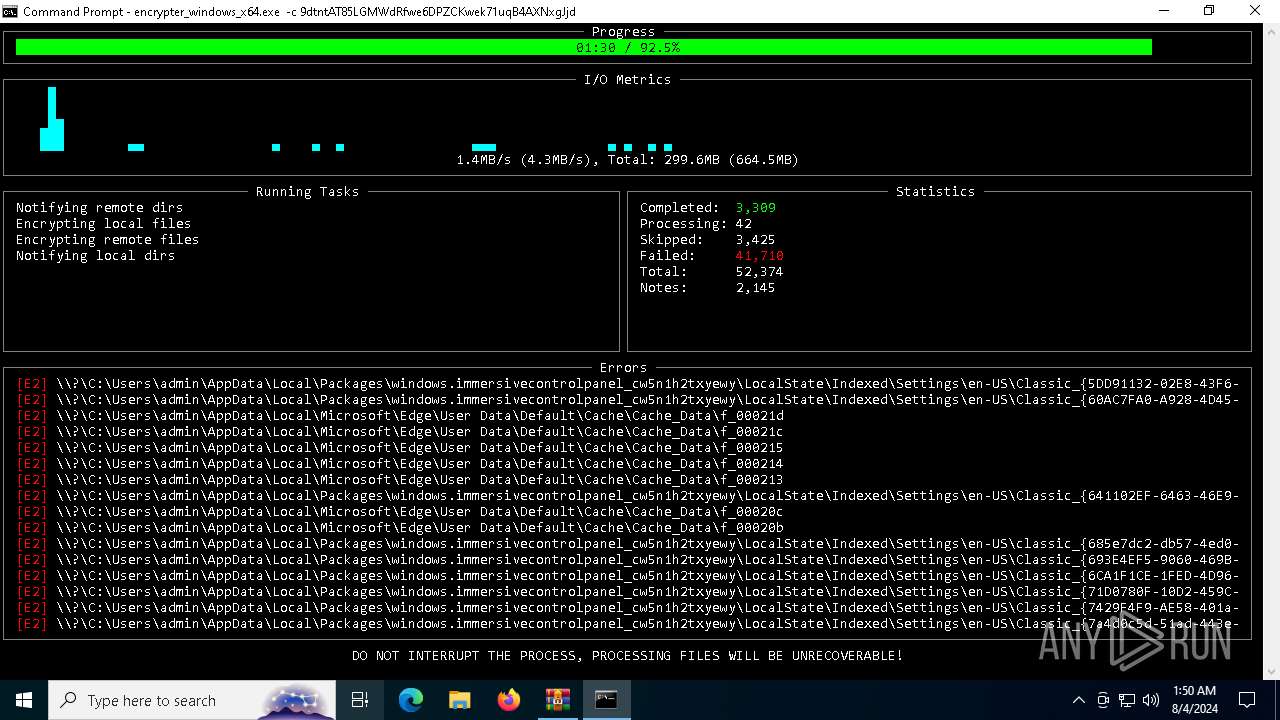Click the green progress bar at 92.5%
The height and width of the screenshot is (720, 1280).
584,47
